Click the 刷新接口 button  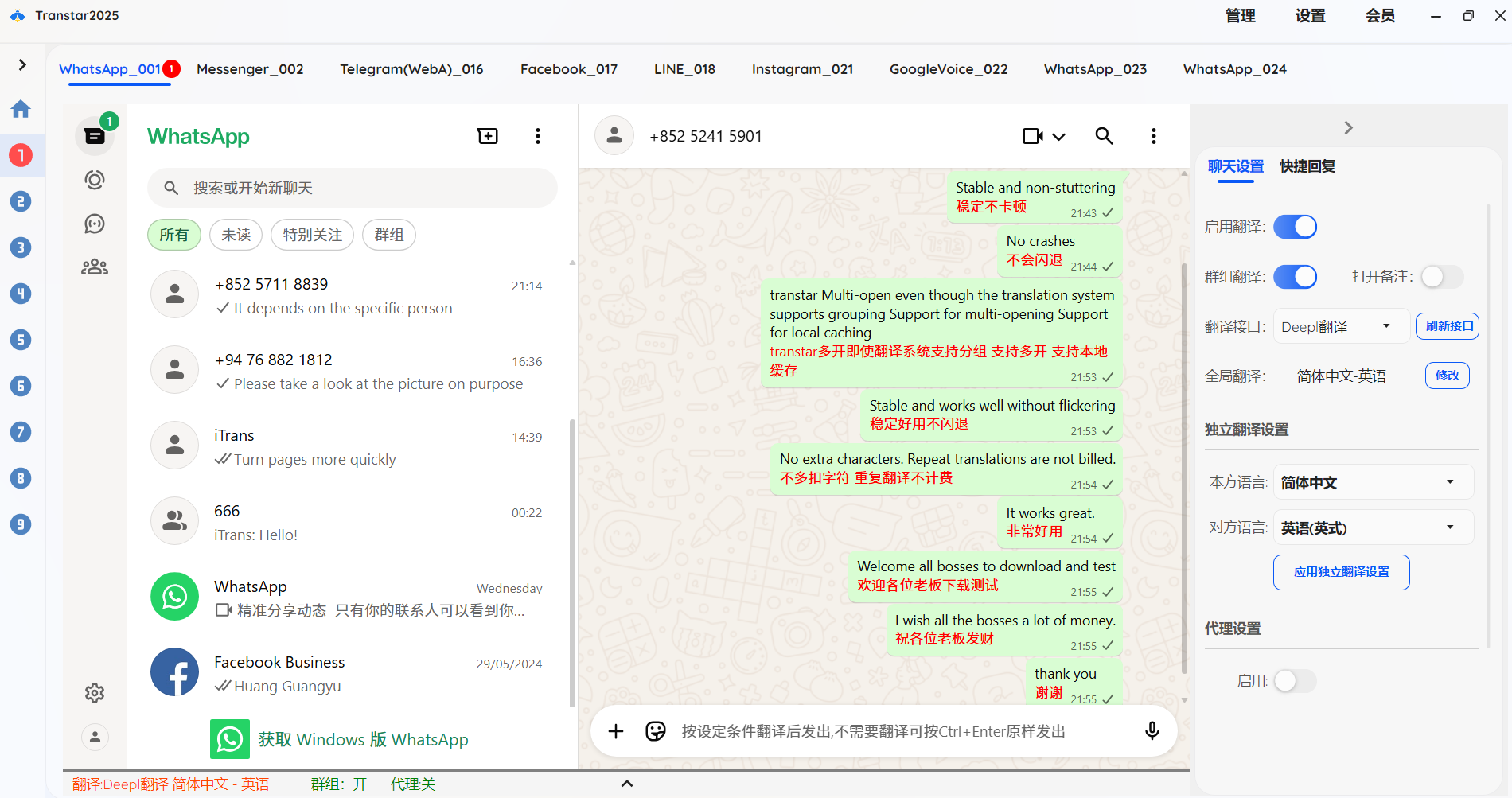point(1447,326)
